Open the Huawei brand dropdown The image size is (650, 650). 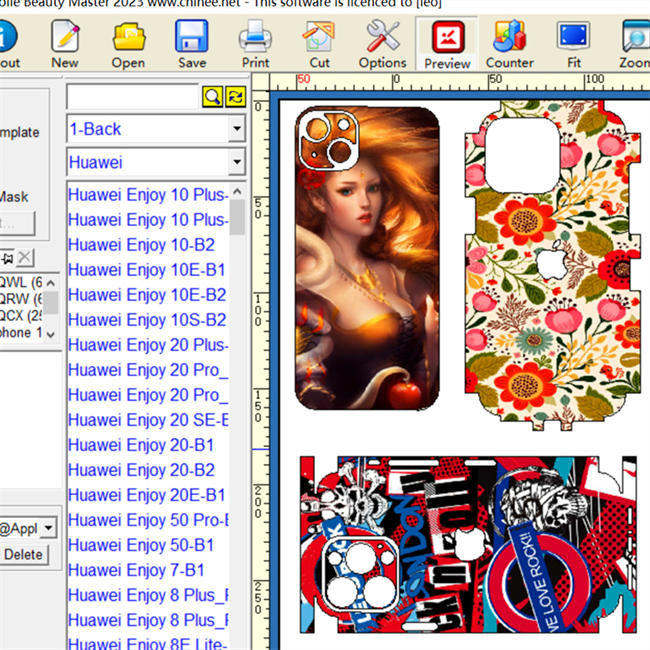point(237,162)
